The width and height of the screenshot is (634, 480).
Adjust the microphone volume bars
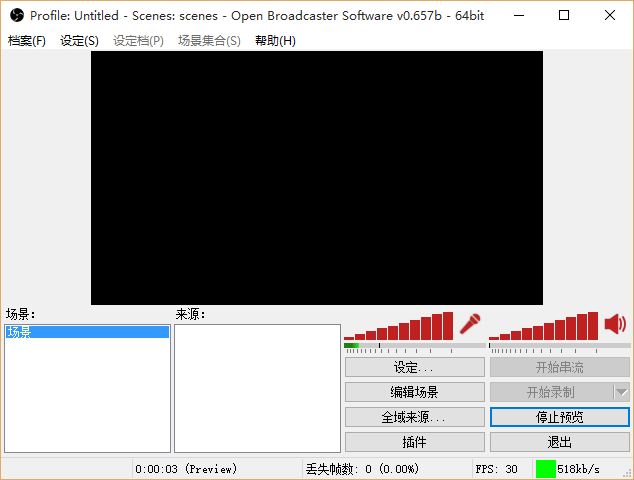pos(399,328)
